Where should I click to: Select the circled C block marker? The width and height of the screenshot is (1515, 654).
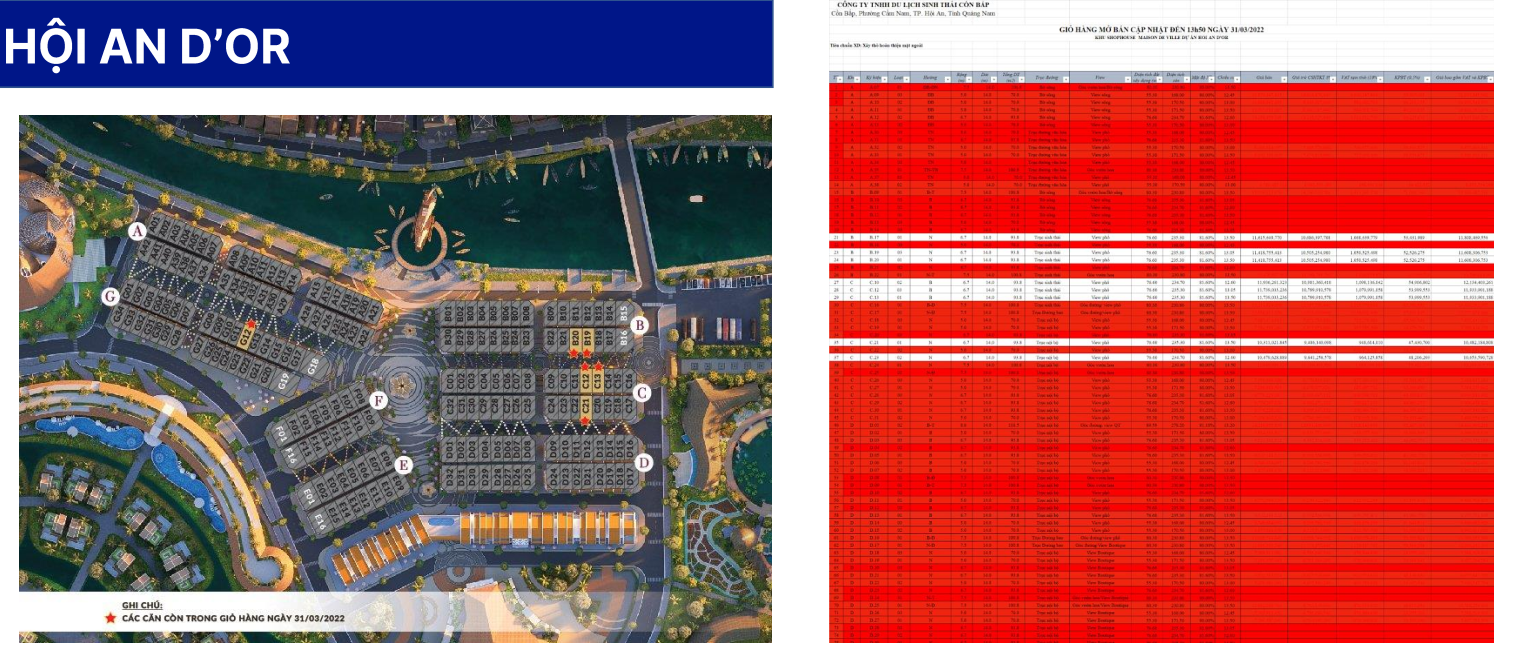642,394
